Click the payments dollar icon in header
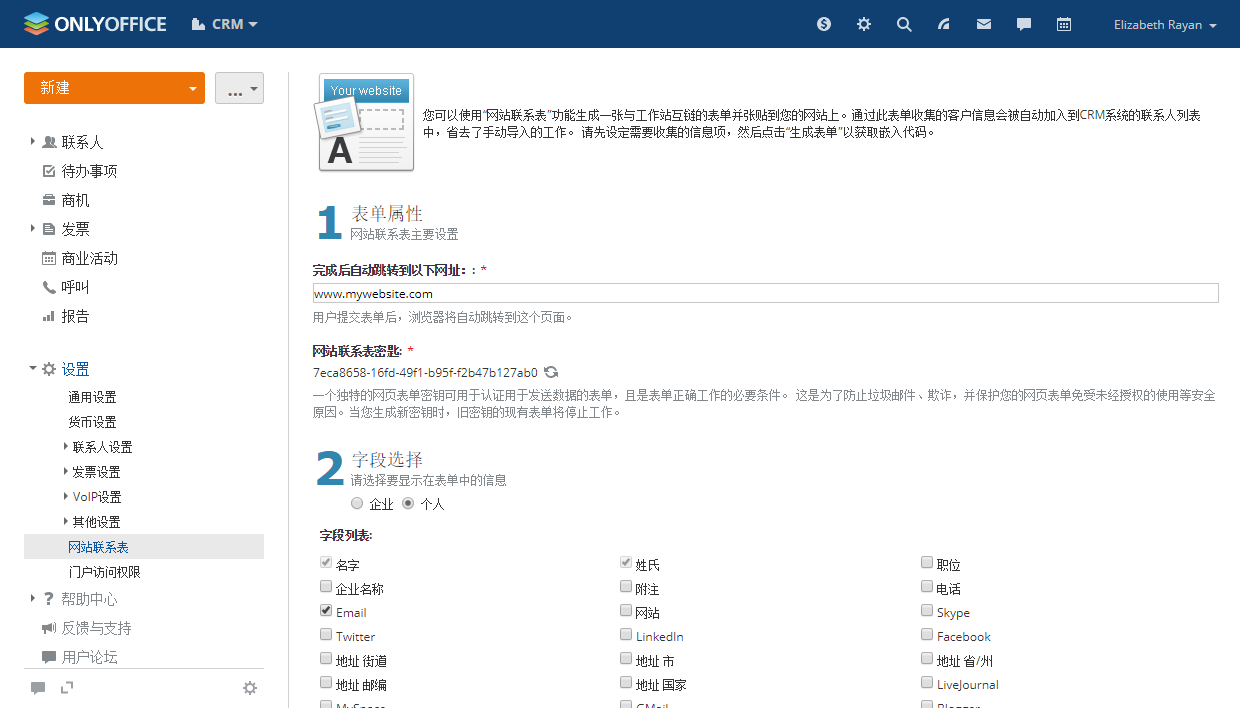This screenshot has height=708, width=1240. 824,24
